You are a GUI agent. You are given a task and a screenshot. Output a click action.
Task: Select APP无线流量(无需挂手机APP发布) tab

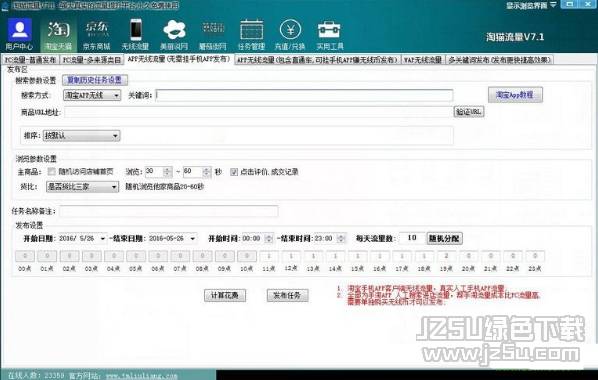click(x=179, y=59)
